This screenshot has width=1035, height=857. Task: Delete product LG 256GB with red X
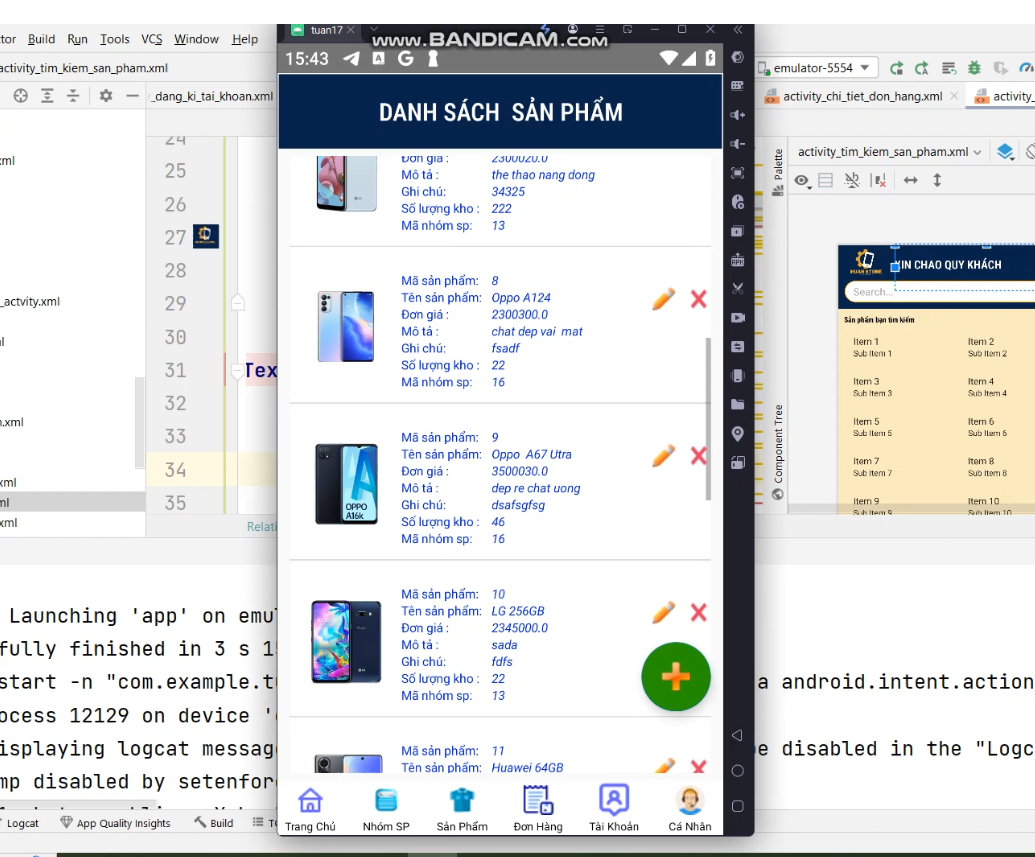[x=698, y=613]
